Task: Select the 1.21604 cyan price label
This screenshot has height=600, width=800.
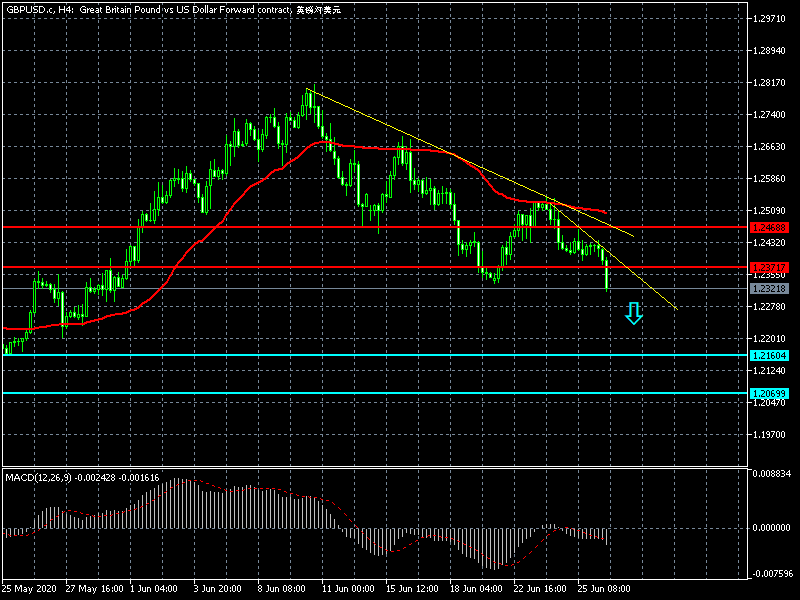Action: tap(769, 356)
